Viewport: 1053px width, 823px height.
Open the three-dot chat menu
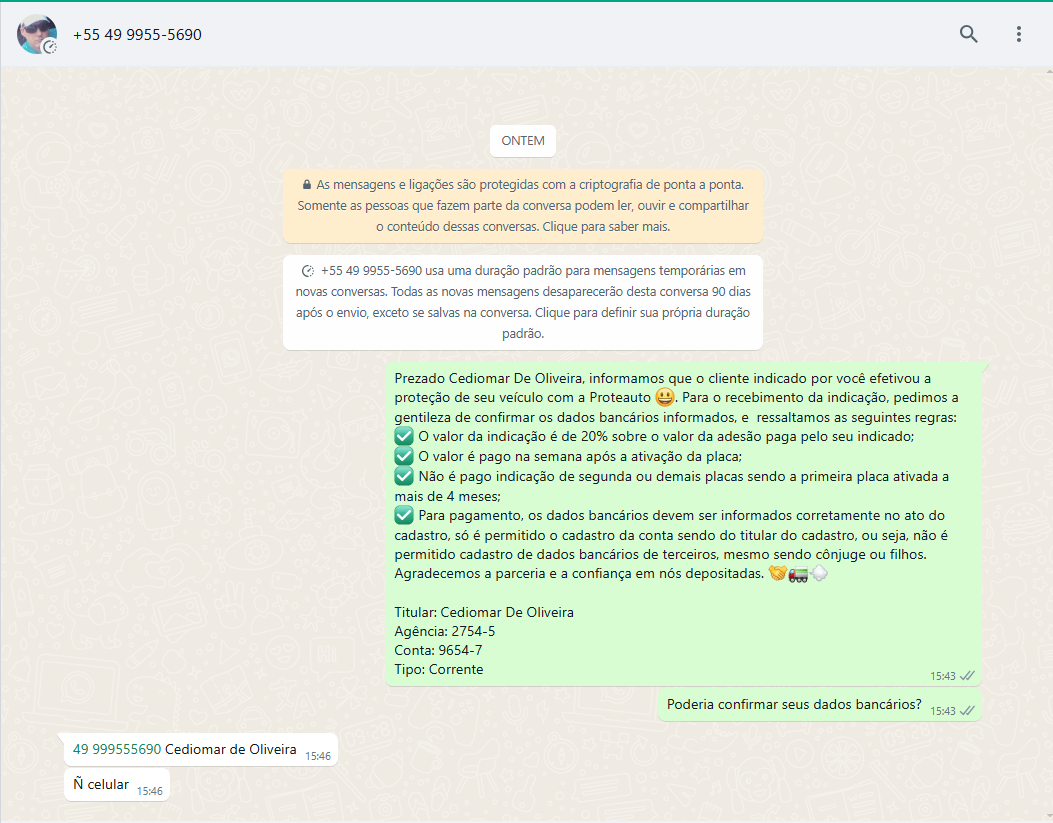[x=1018, y=34]
